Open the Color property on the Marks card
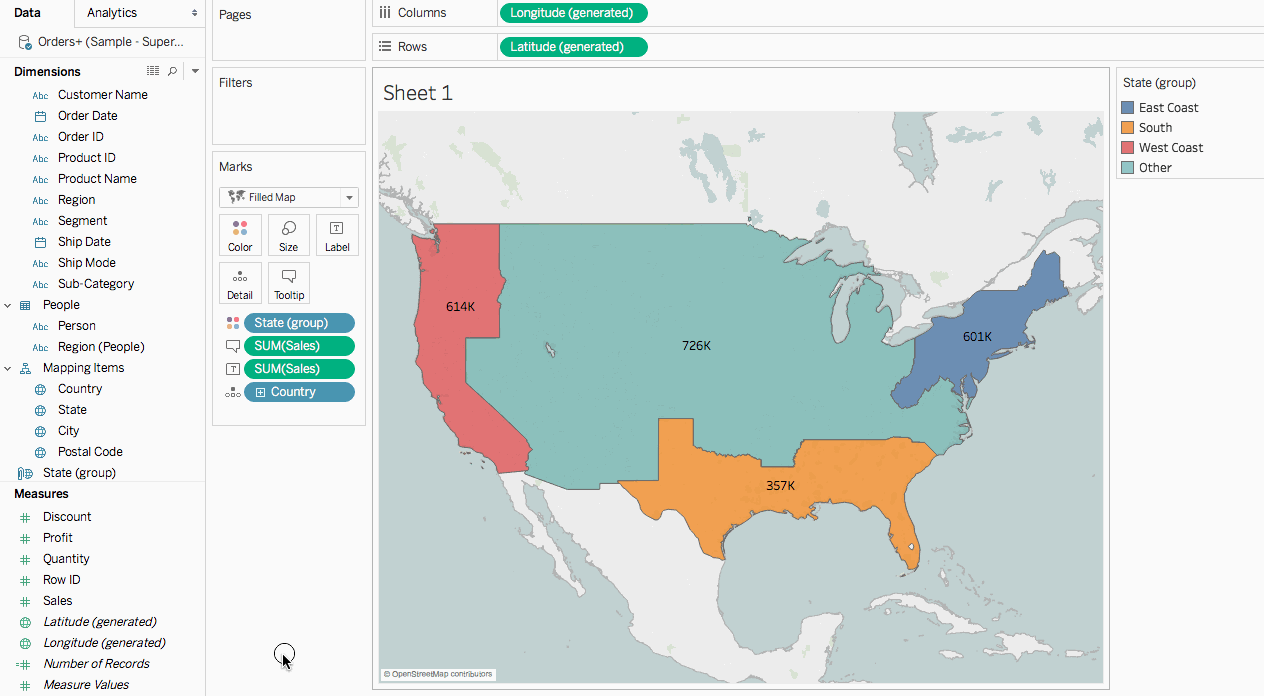This screenshot has height=696, width=1264. [240, 235]
